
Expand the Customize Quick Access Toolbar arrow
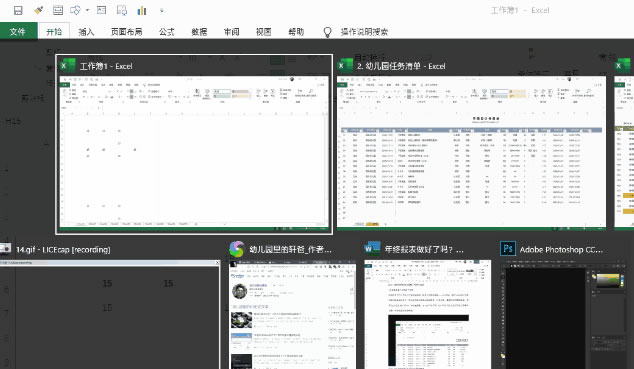162,11
